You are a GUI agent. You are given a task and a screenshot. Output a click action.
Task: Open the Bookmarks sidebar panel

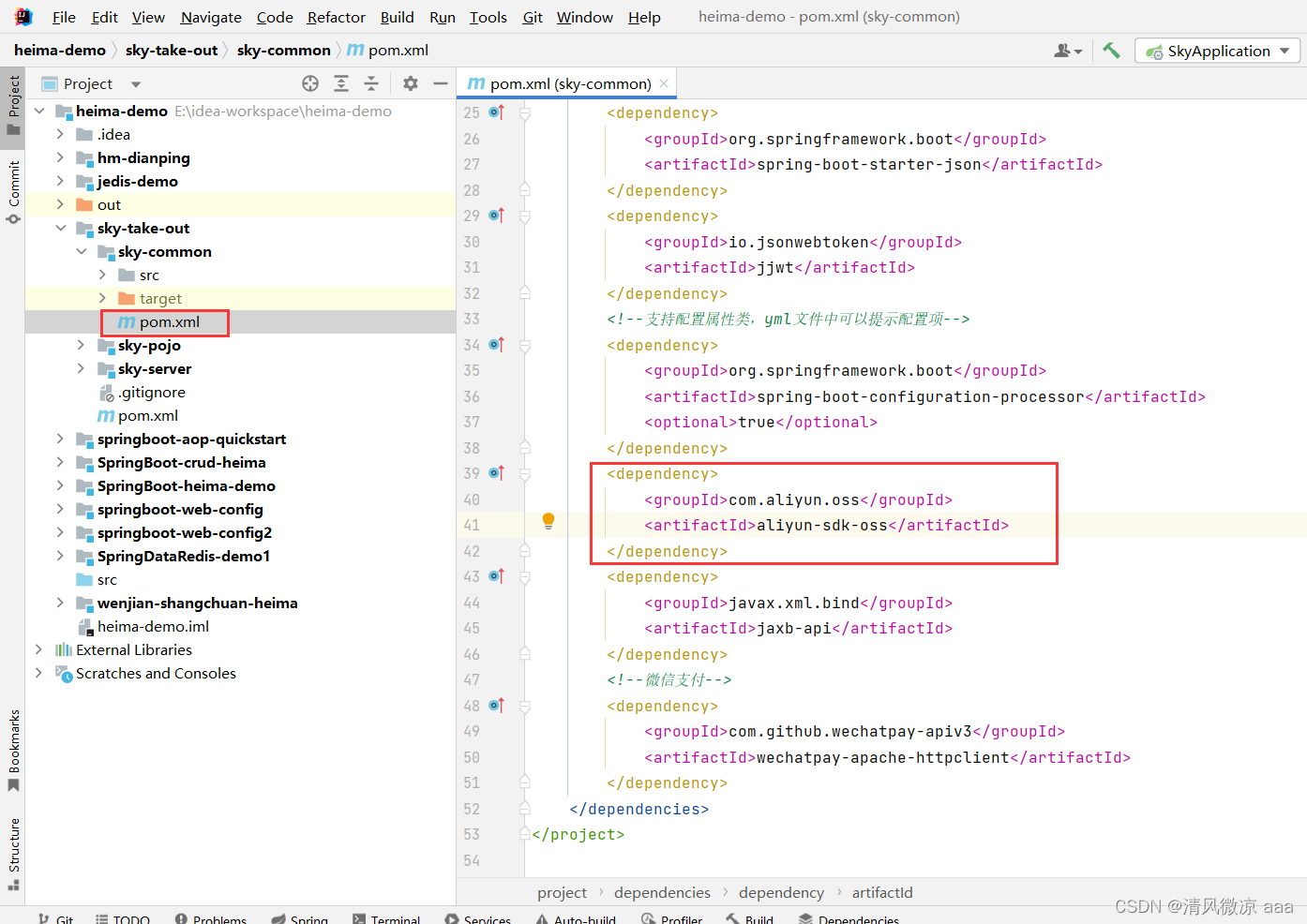(13, 750)
